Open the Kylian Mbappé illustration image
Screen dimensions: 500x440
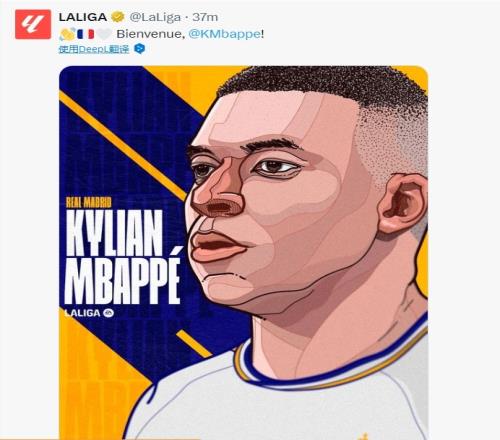click(x=243, y=252)
